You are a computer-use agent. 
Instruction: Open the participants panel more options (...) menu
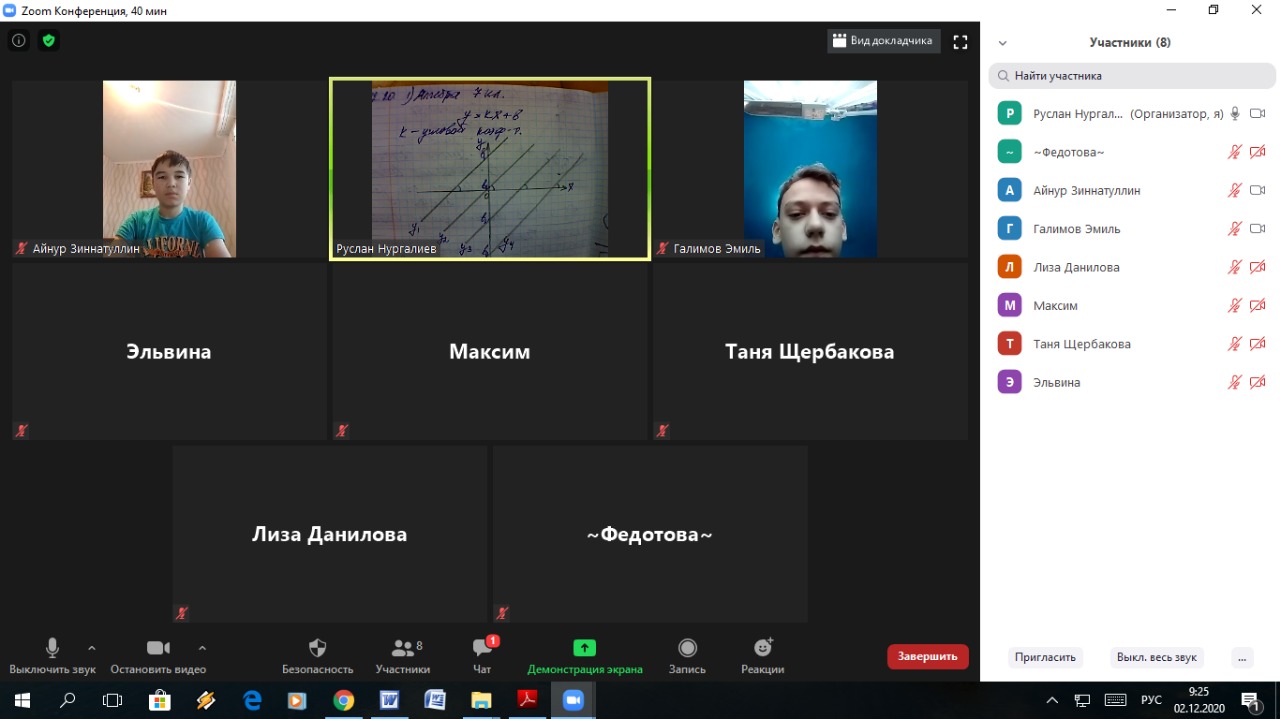tap(1242, 657)
